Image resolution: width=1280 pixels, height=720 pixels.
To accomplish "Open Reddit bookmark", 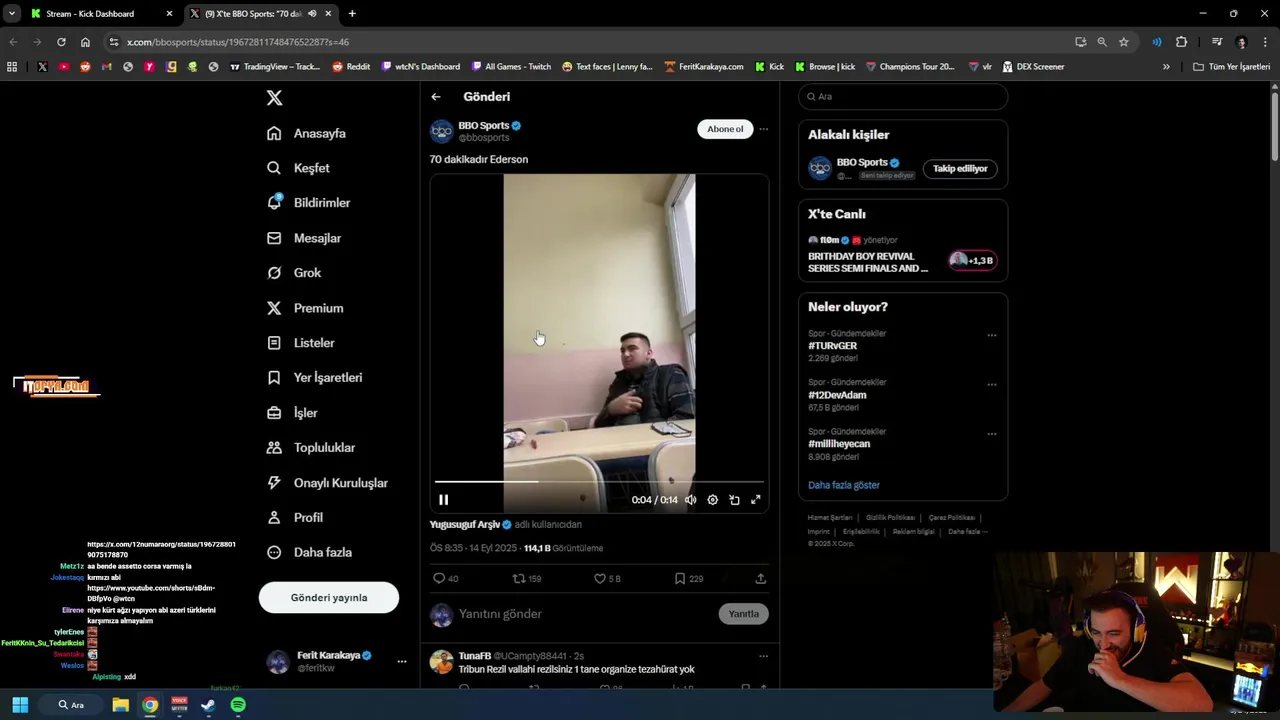I will (351, 67).
